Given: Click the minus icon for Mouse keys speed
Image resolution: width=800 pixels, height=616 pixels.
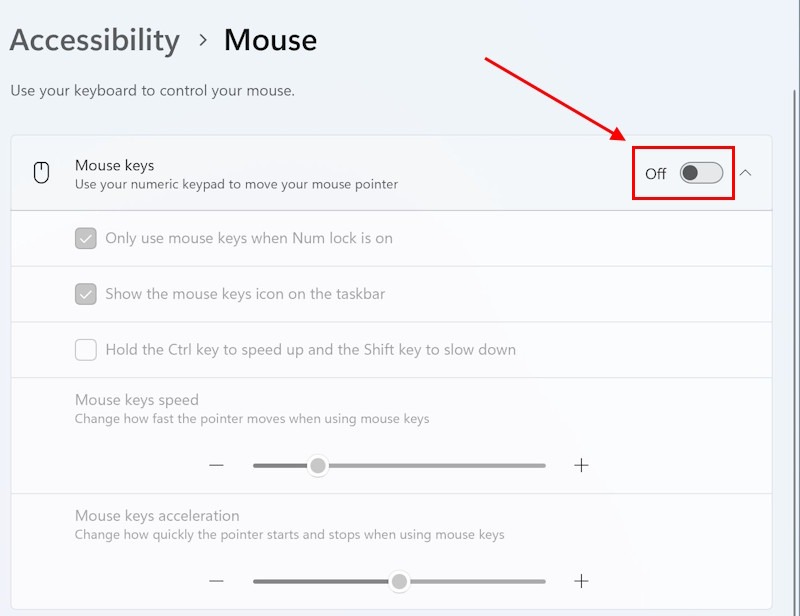Looking at the screenshot, I should point(216,465).
